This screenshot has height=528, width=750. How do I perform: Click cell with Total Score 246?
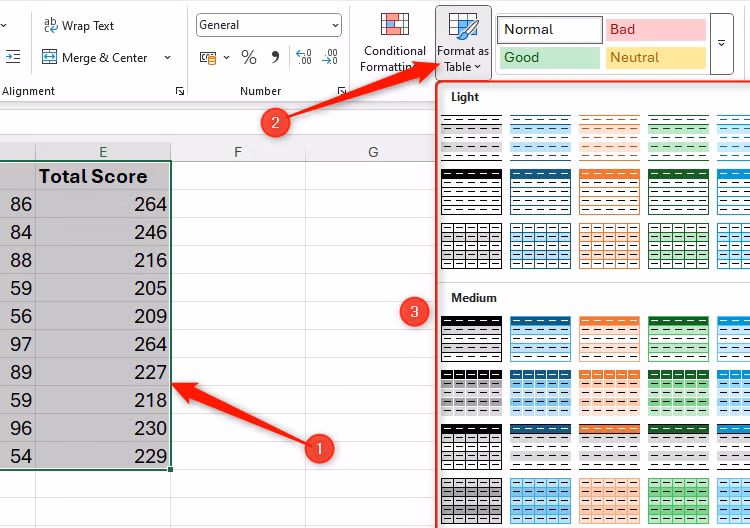point(103,232)
